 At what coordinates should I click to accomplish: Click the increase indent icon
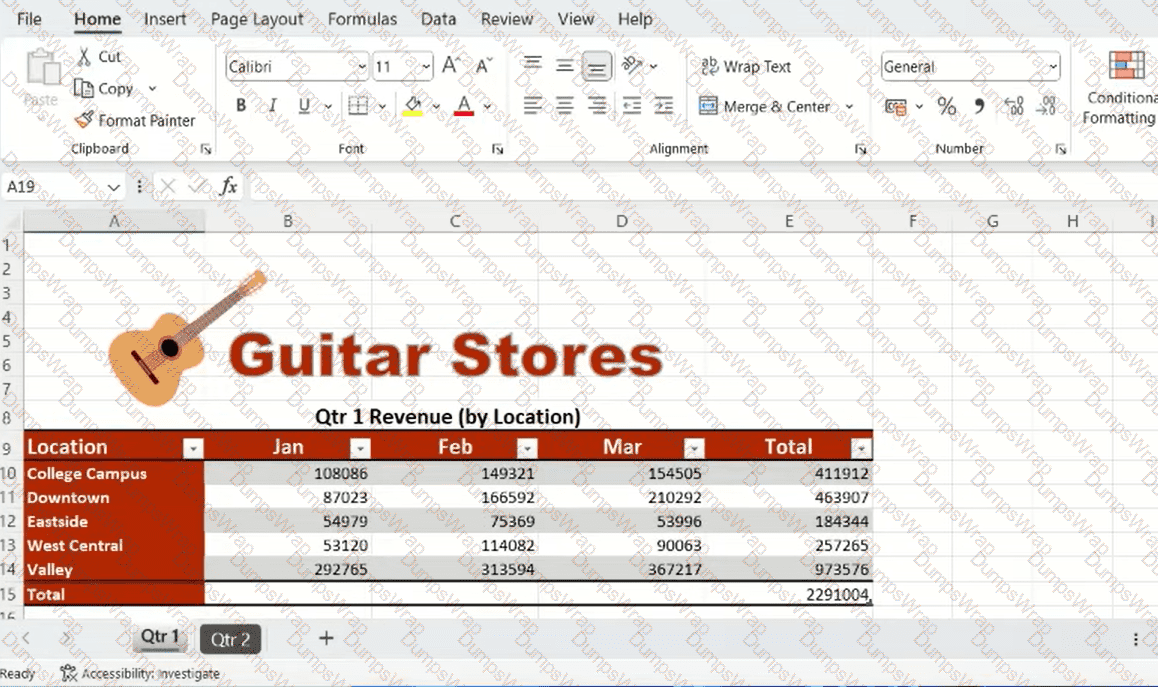point(663,106)
